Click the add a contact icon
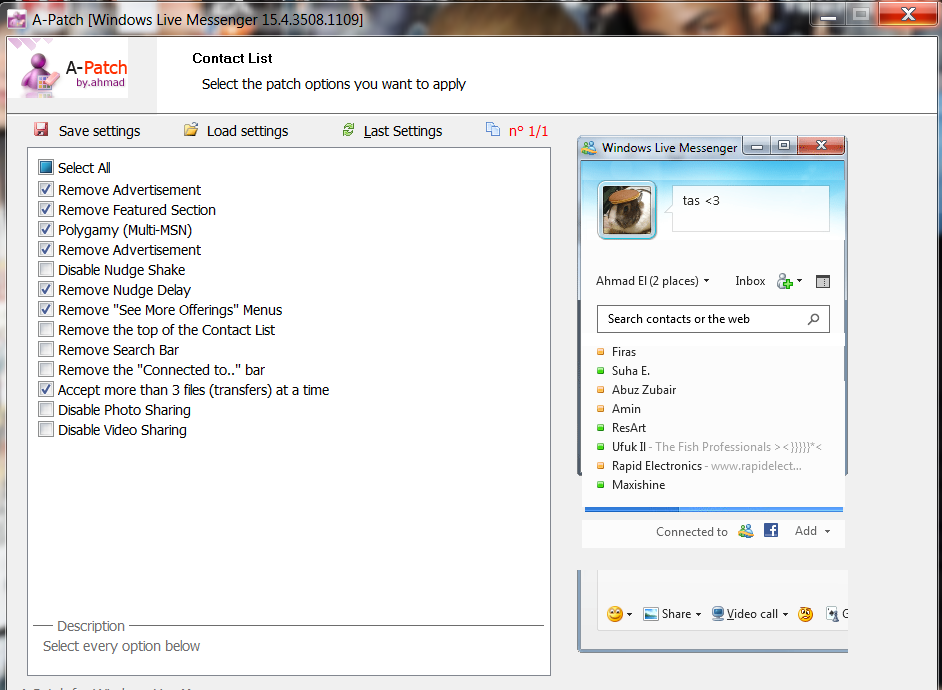942x690 pixels. (x=786, y=281)
